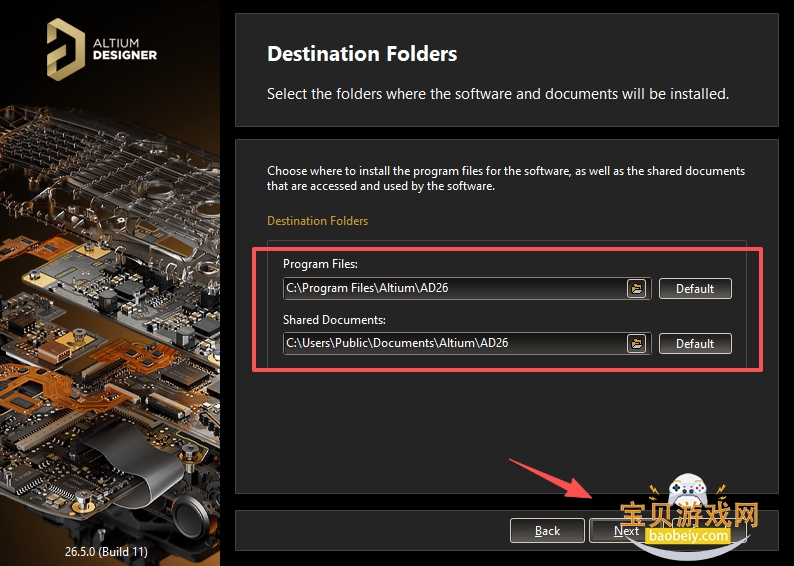Reset Program Files path with Default button

coord(695,289)
